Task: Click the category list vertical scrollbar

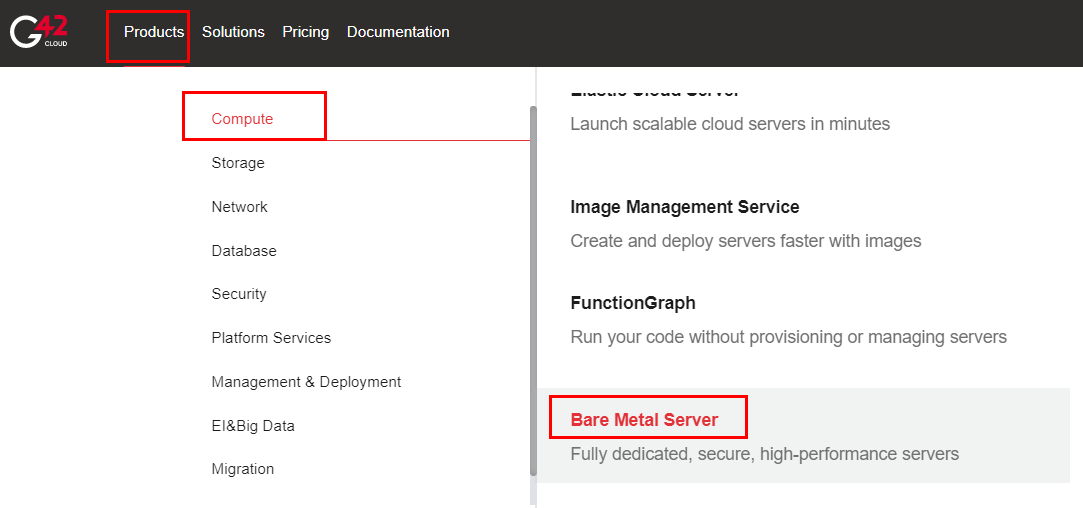Action: [x=533, y=290]
